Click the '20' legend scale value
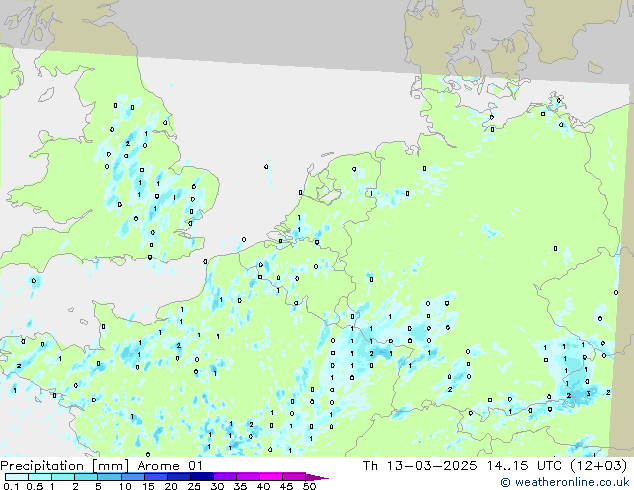 pos(171,486)
